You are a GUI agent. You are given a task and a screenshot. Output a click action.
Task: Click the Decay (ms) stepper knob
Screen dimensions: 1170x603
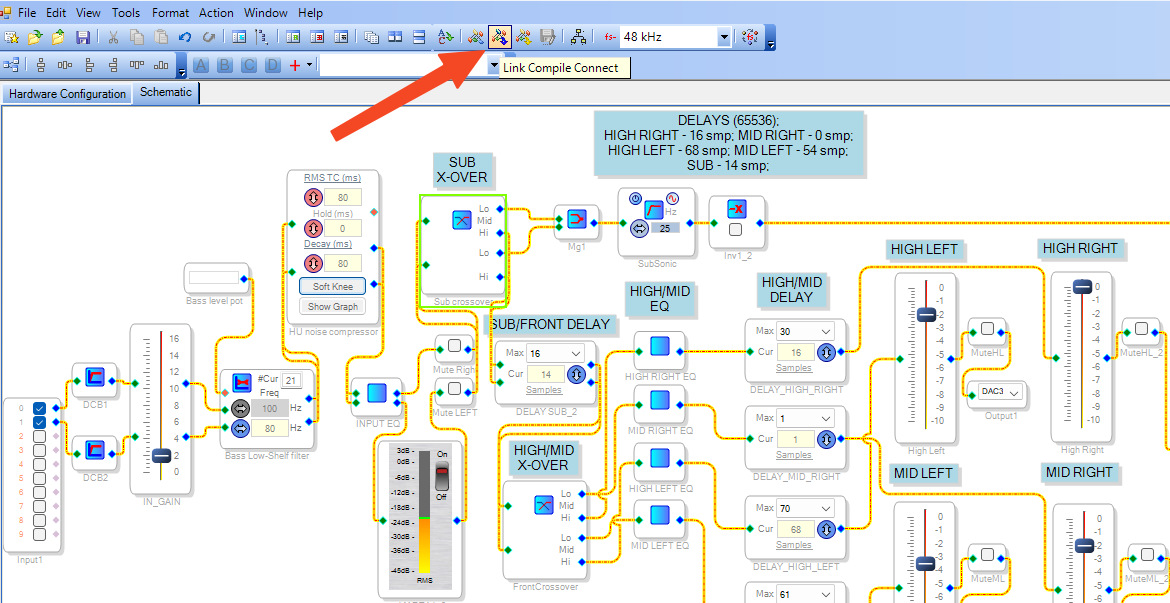click(x=313, y=263)
